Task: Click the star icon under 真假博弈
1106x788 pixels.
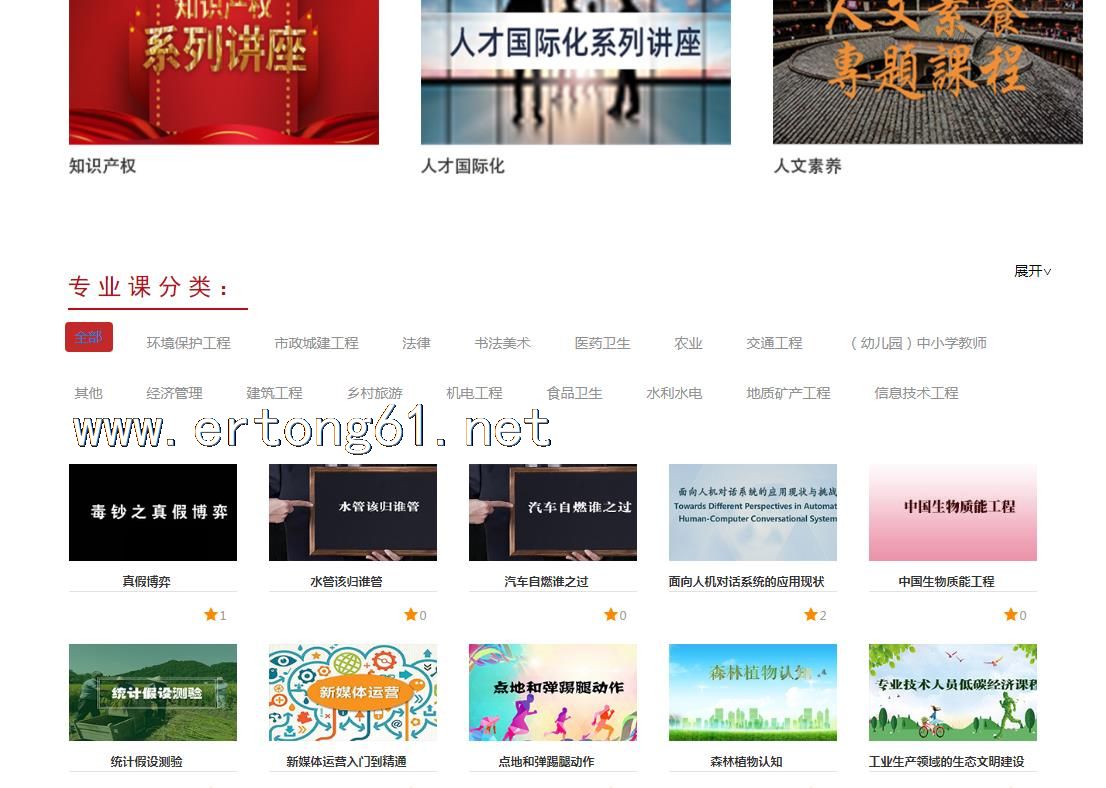Action: [211, 615]
